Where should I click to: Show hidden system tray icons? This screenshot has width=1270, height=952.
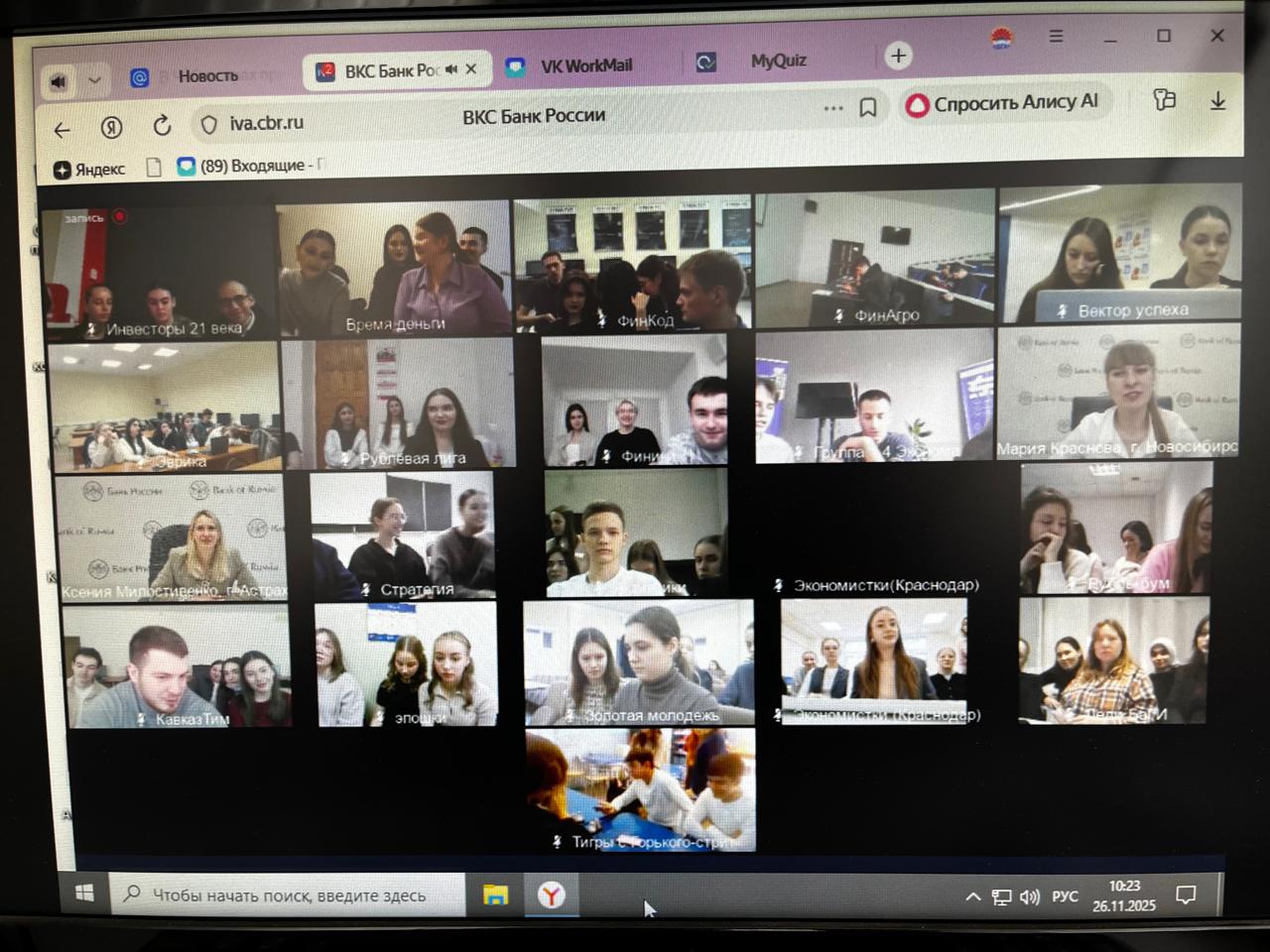point(972,897)
